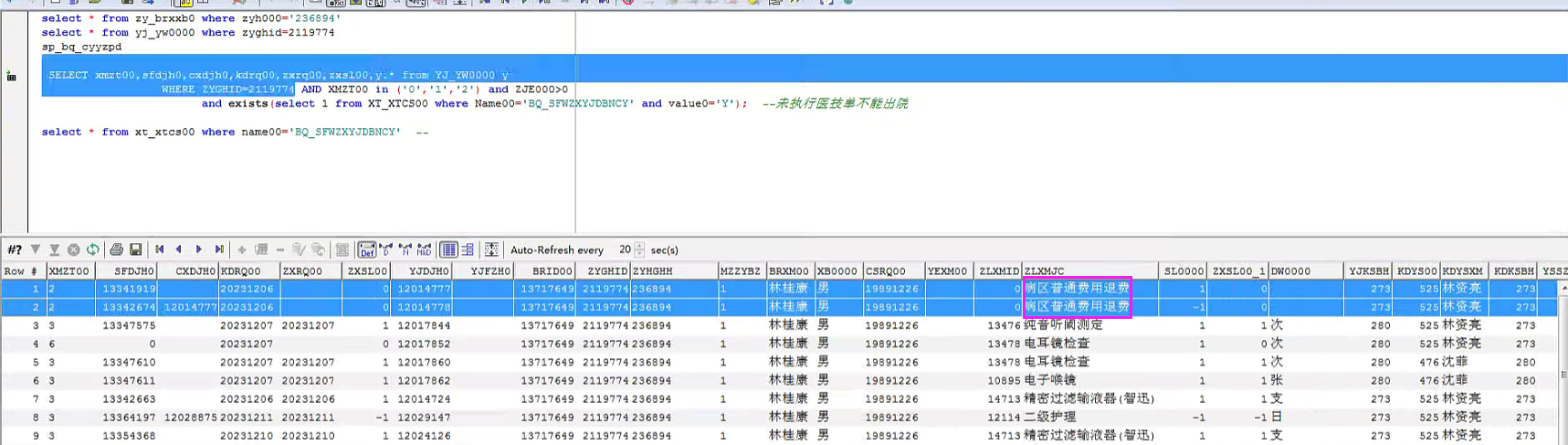Image resolution: width=1568 pixels, height=445 pixels.
Task: Click the delete record minus icon
Action: coord(280,249)
